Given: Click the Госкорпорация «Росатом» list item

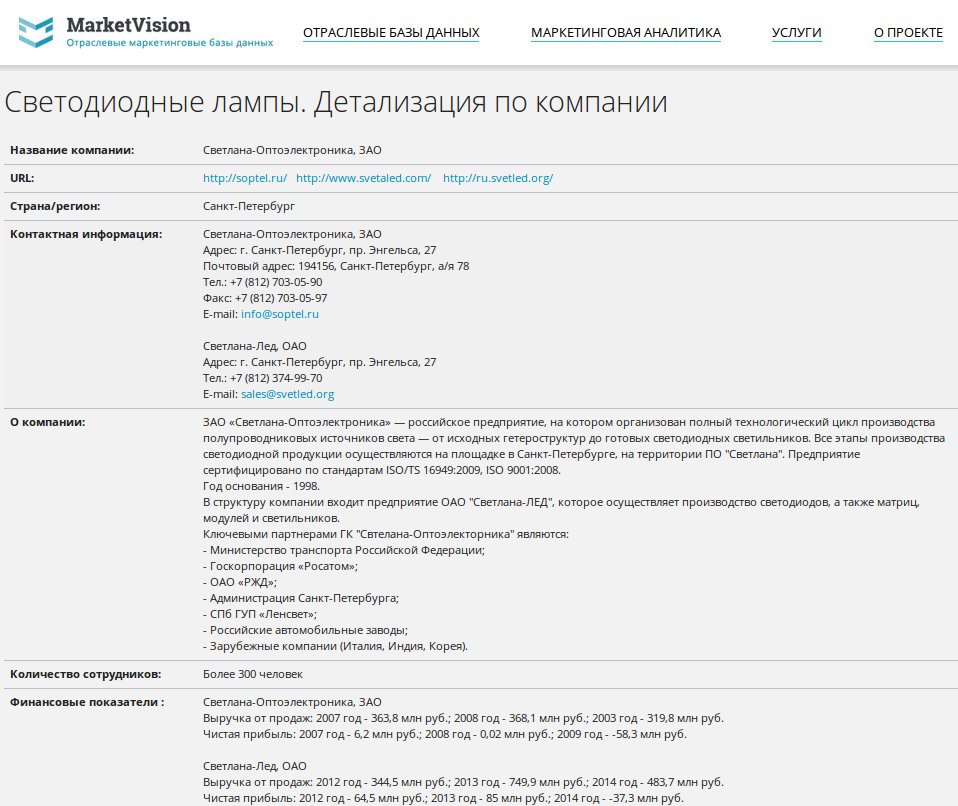Looking at the screenshot, I should [x=280, y=566].
